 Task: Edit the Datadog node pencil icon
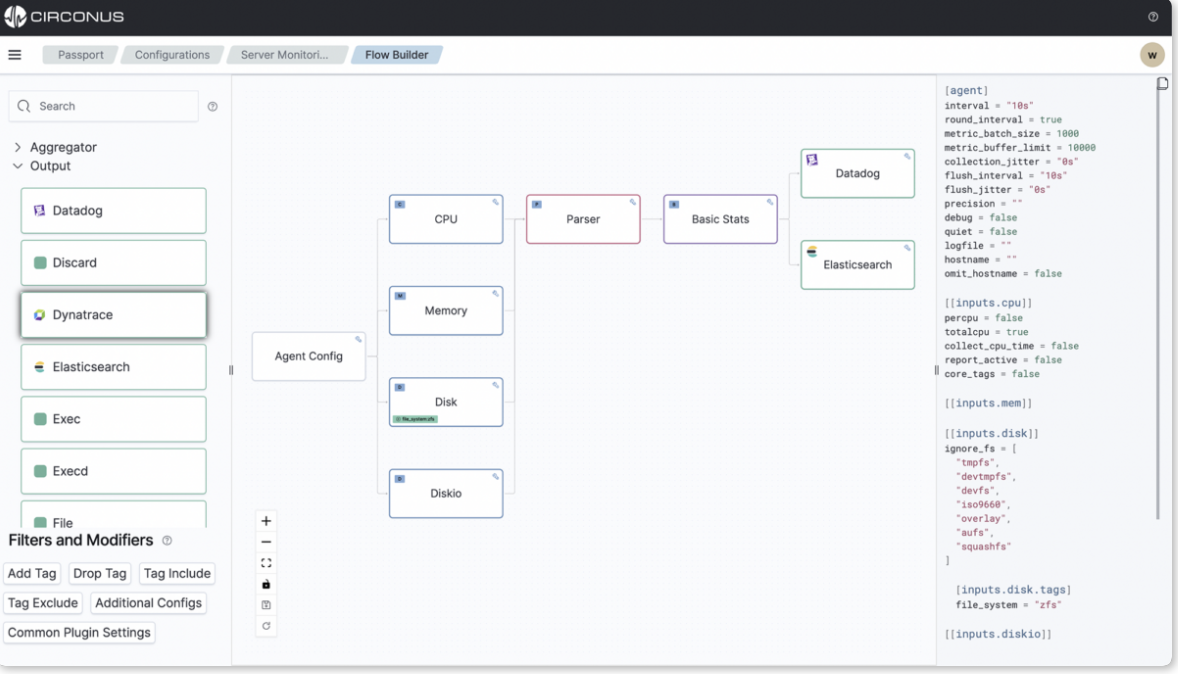[x=907, y=156]
